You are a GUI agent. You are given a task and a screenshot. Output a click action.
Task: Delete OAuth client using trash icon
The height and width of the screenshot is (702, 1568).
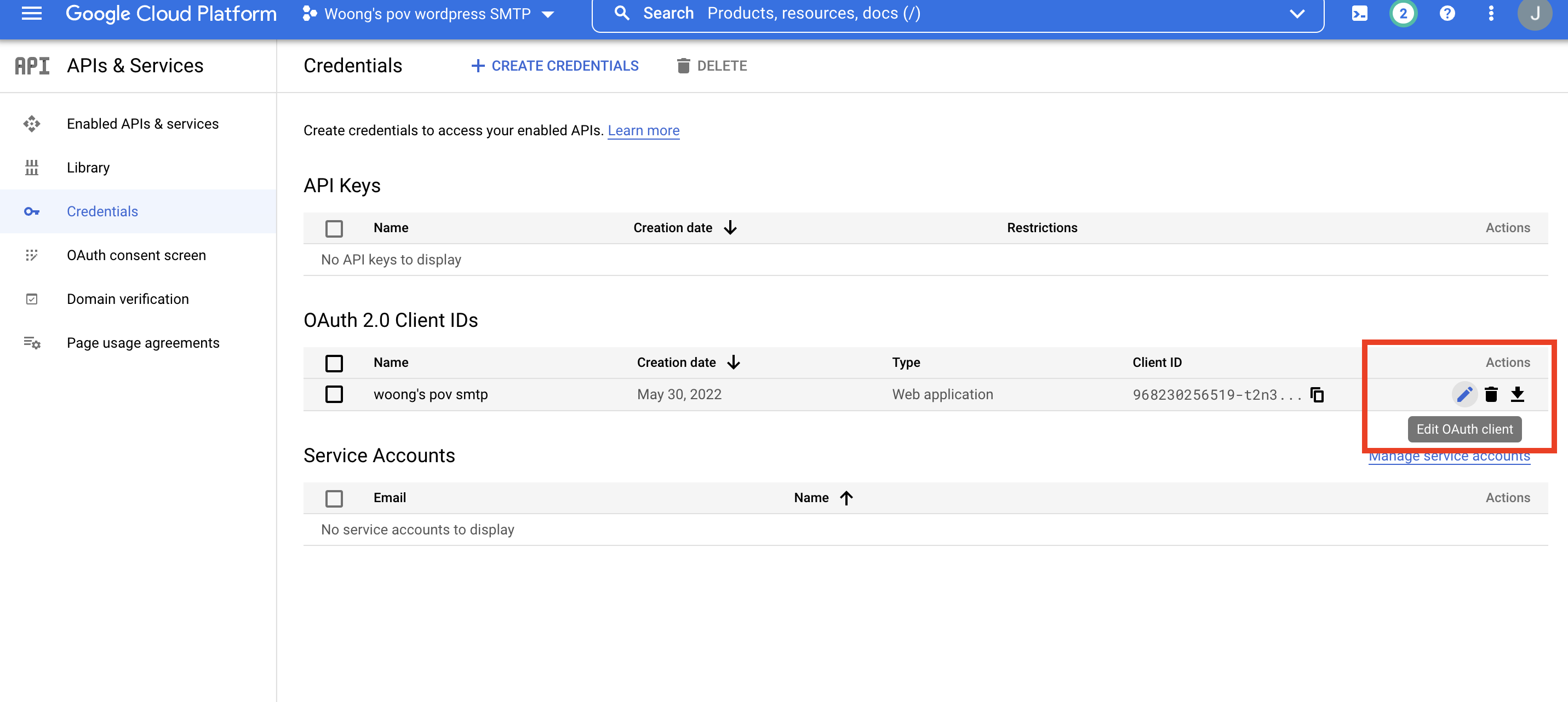click(x=1491, y=394)
